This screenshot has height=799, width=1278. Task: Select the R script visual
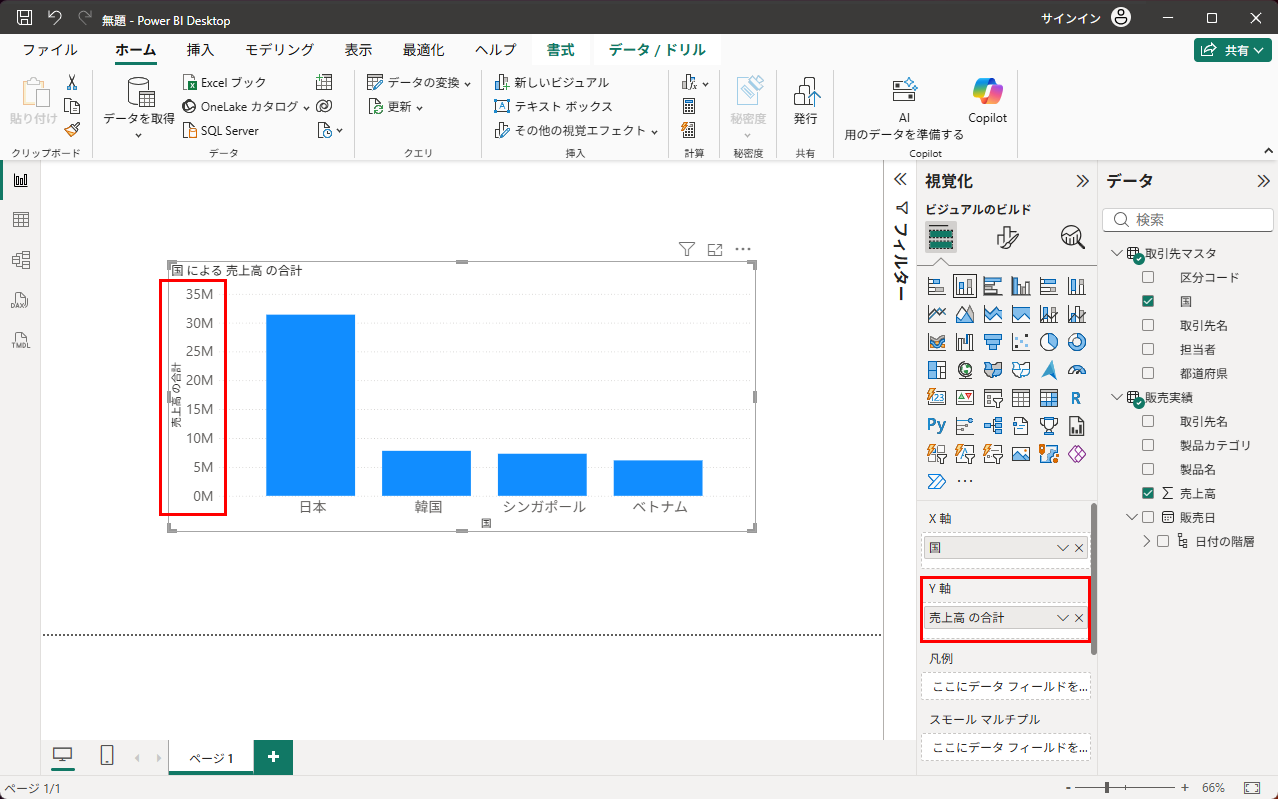pos(1077,398)
